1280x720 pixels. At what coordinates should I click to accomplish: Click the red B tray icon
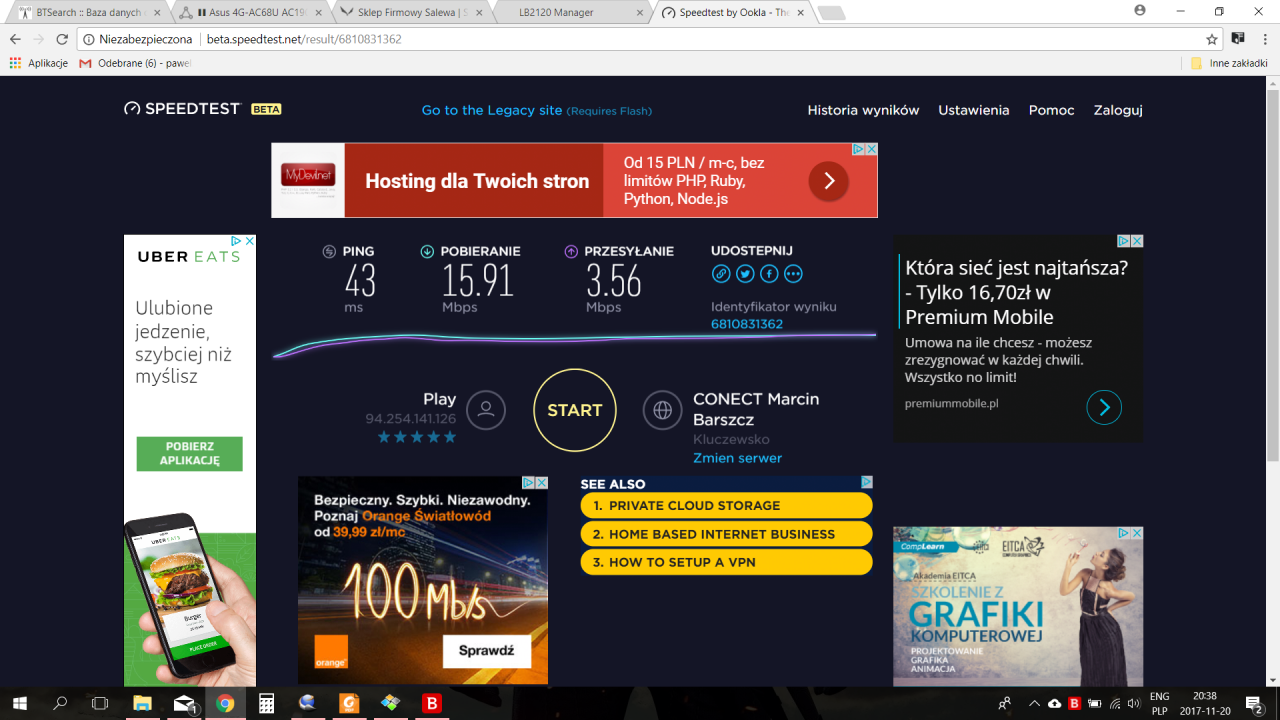[1074, 703]
